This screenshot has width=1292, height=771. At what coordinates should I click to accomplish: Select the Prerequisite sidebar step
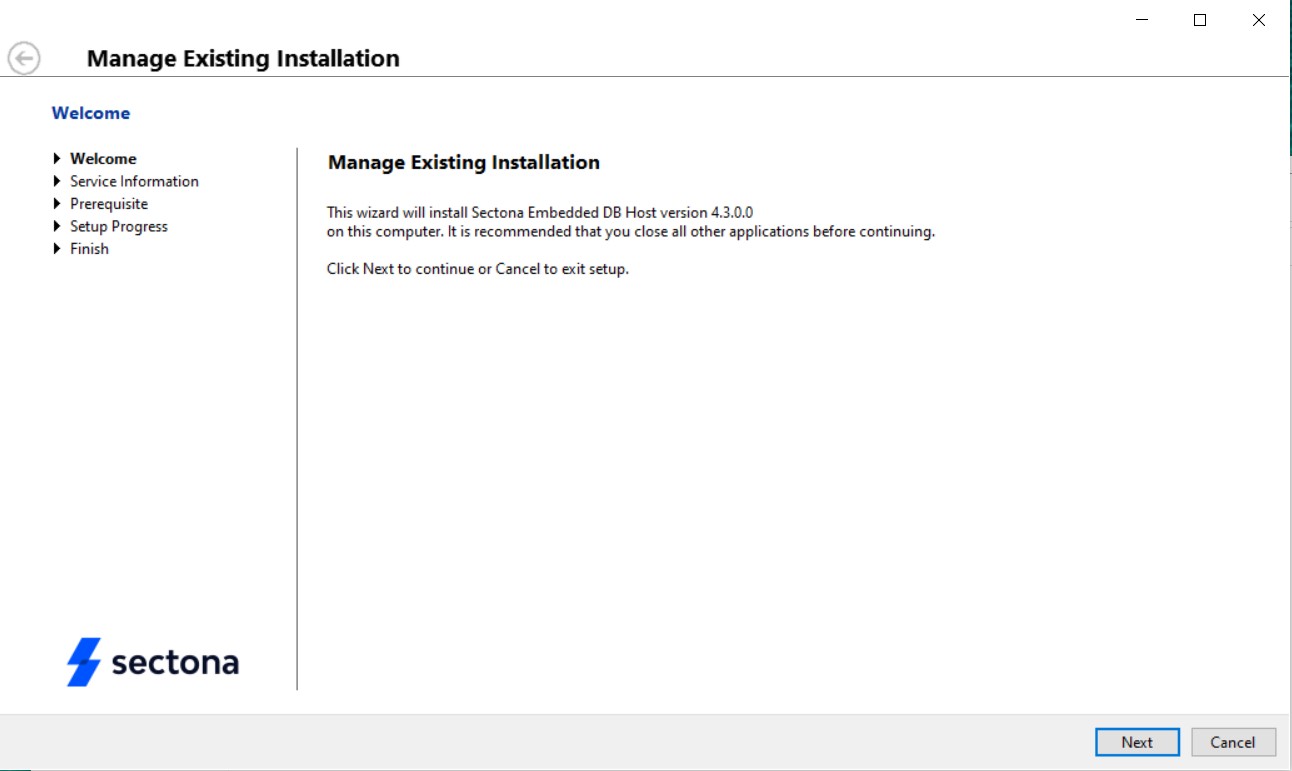point(108,203)
